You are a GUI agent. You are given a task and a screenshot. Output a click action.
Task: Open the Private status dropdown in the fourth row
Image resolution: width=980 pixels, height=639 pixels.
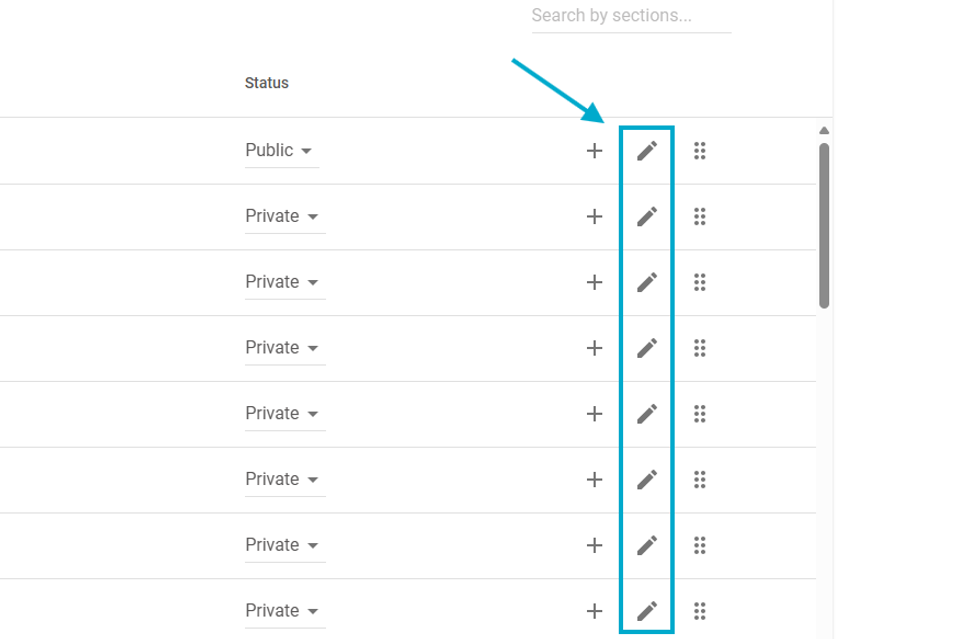point(282,348)
